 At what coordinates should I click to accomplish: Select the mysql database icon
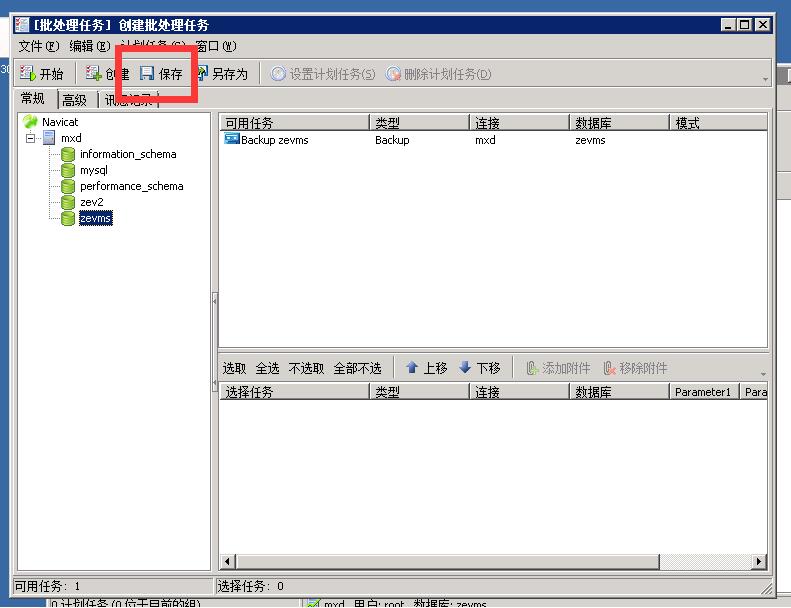pos(68,170)
